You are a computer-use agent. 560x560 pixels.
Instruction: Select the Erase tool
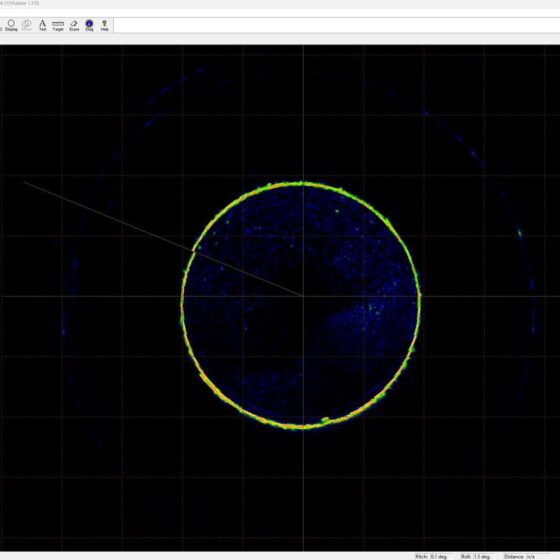coord(74,25)
